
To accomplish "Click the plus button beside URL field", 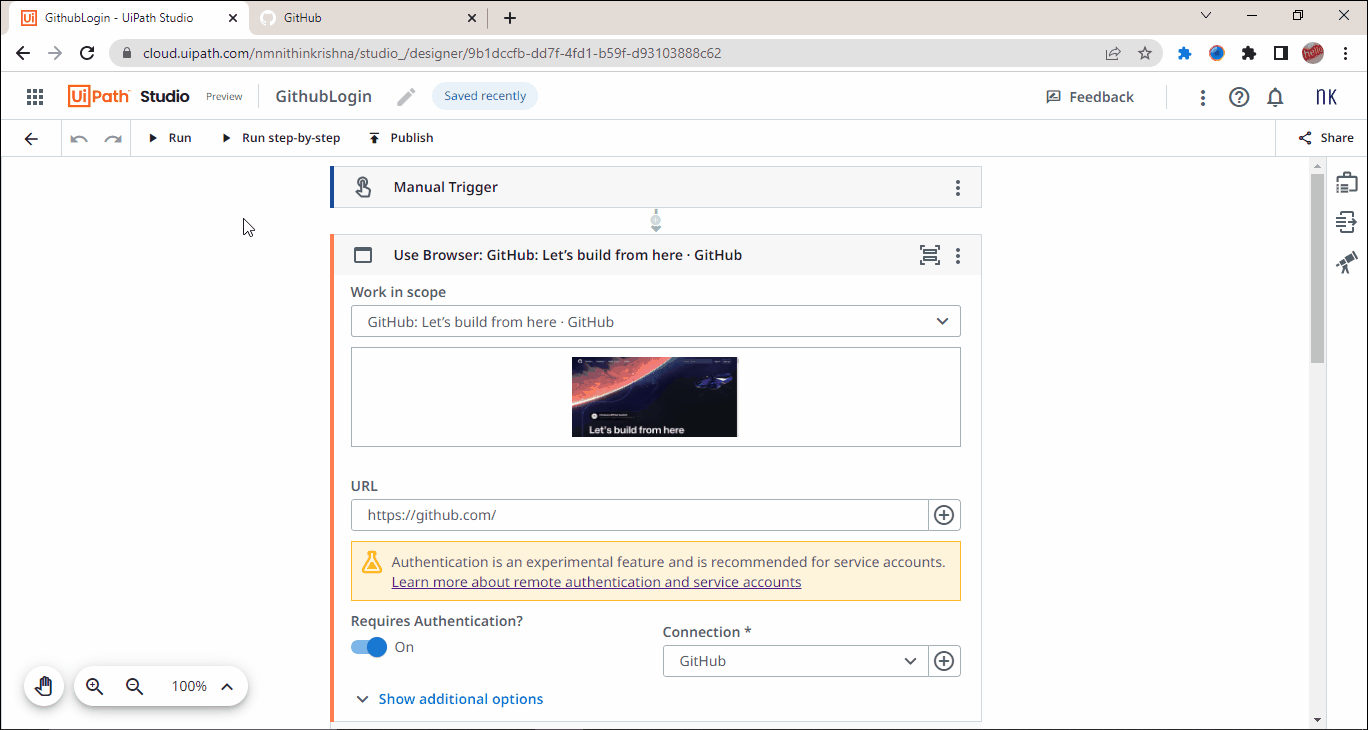I will pyautogui.click(x=944, y=515).
